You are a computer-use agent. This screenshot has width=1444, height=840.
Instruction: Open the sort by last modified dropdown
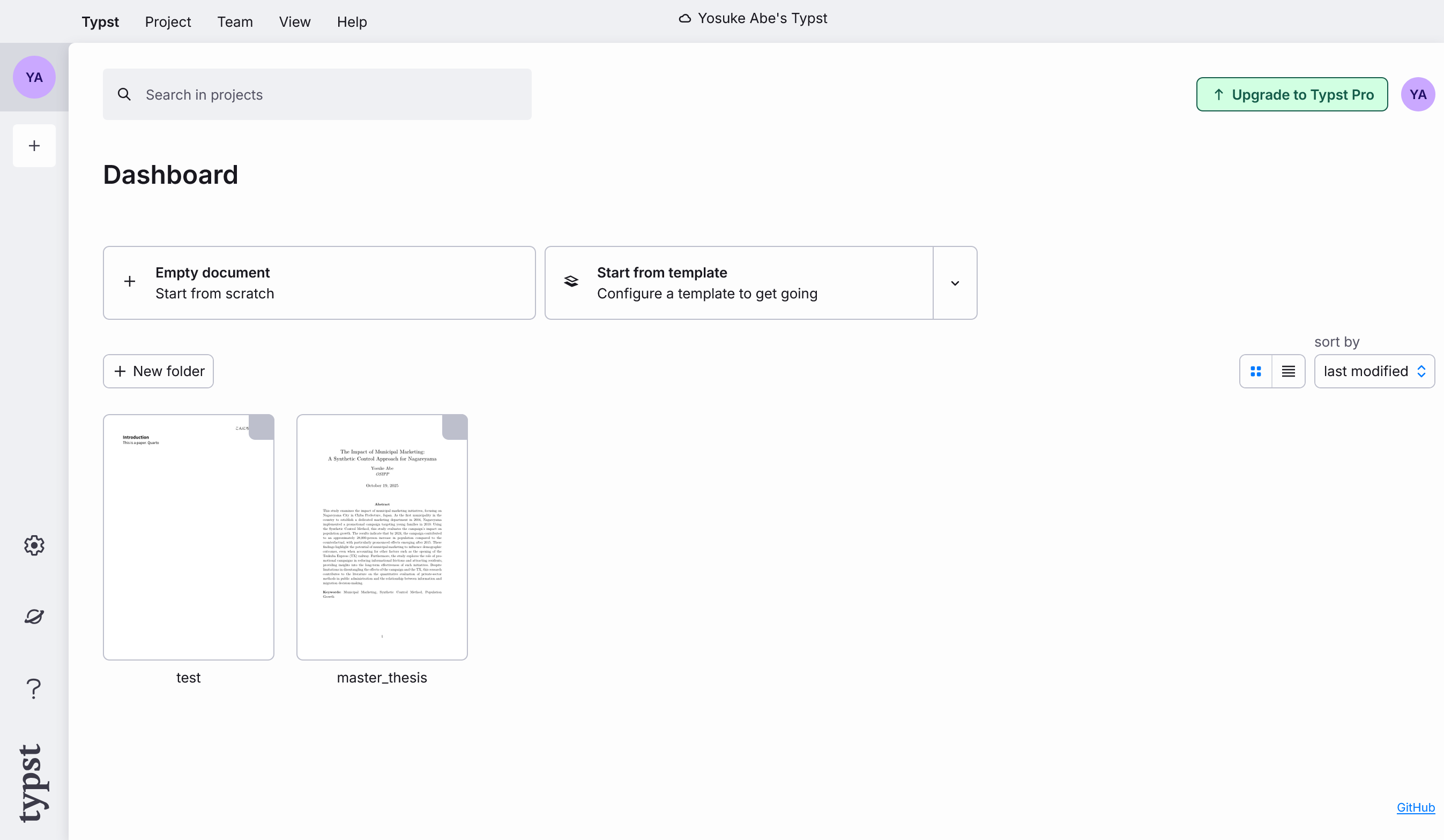pos(1374,371)
